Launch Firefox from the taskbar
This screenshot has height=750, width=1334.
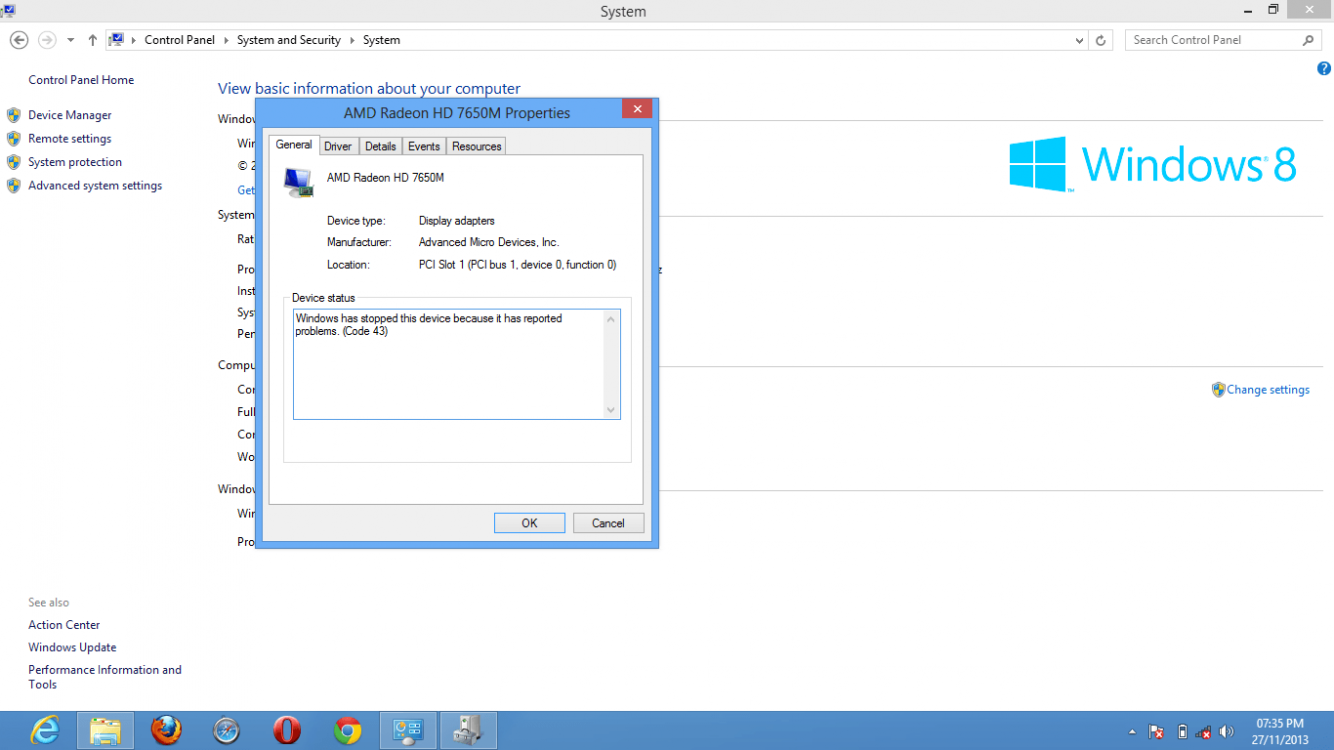pyautogui.click(x=166, y=731)
